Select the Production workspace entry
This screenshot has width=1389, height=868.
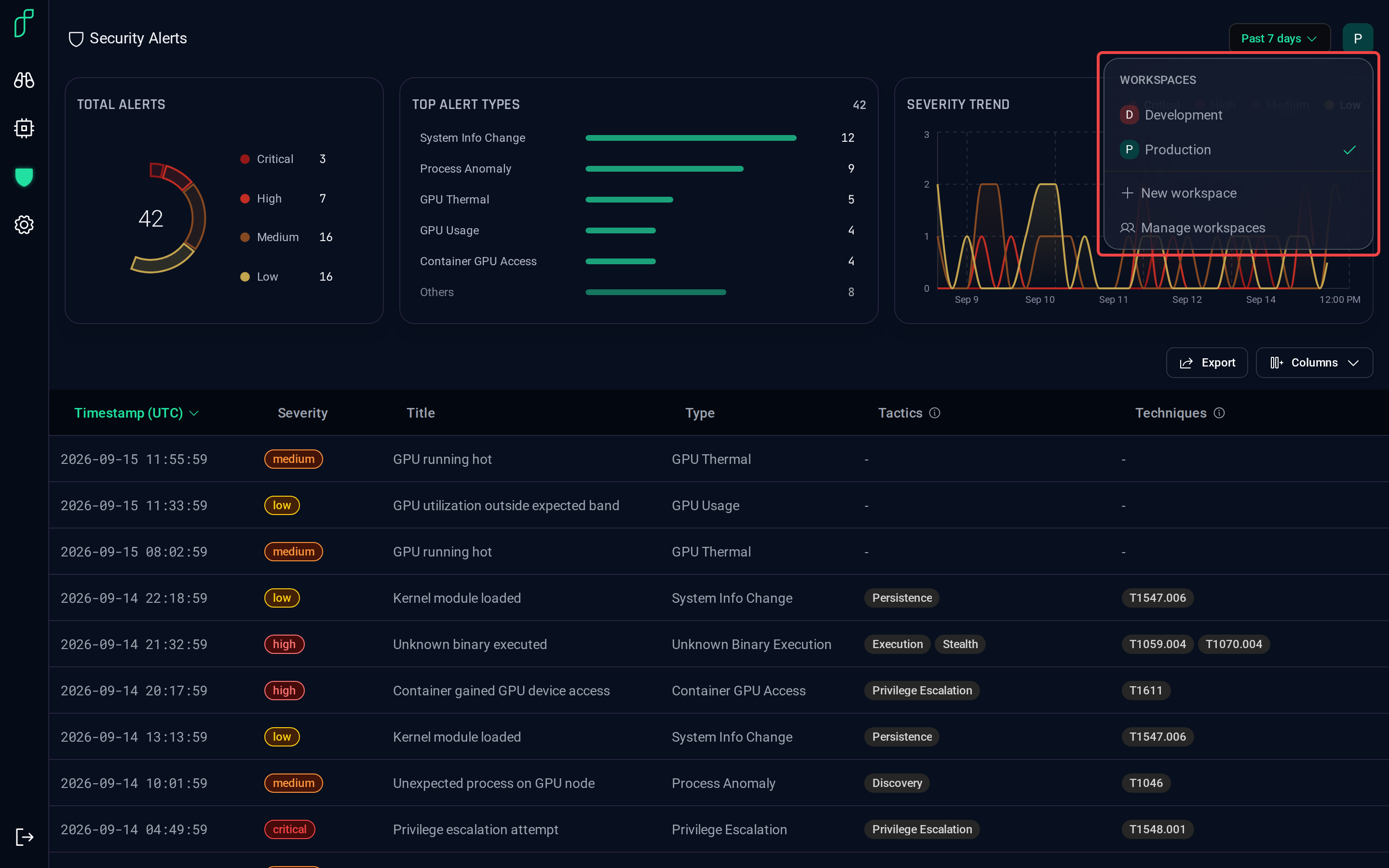tap(1238, 149)
